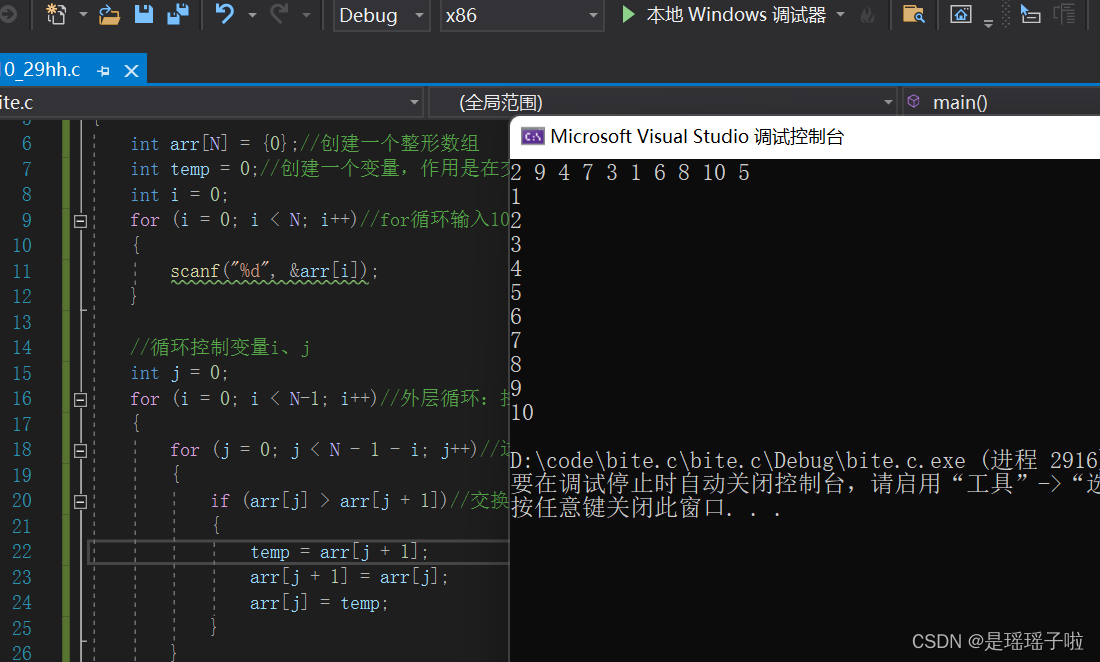The image size is (1100, 662).
Task: Click the picture-frame toolbar icon
Action: (960, 14)
